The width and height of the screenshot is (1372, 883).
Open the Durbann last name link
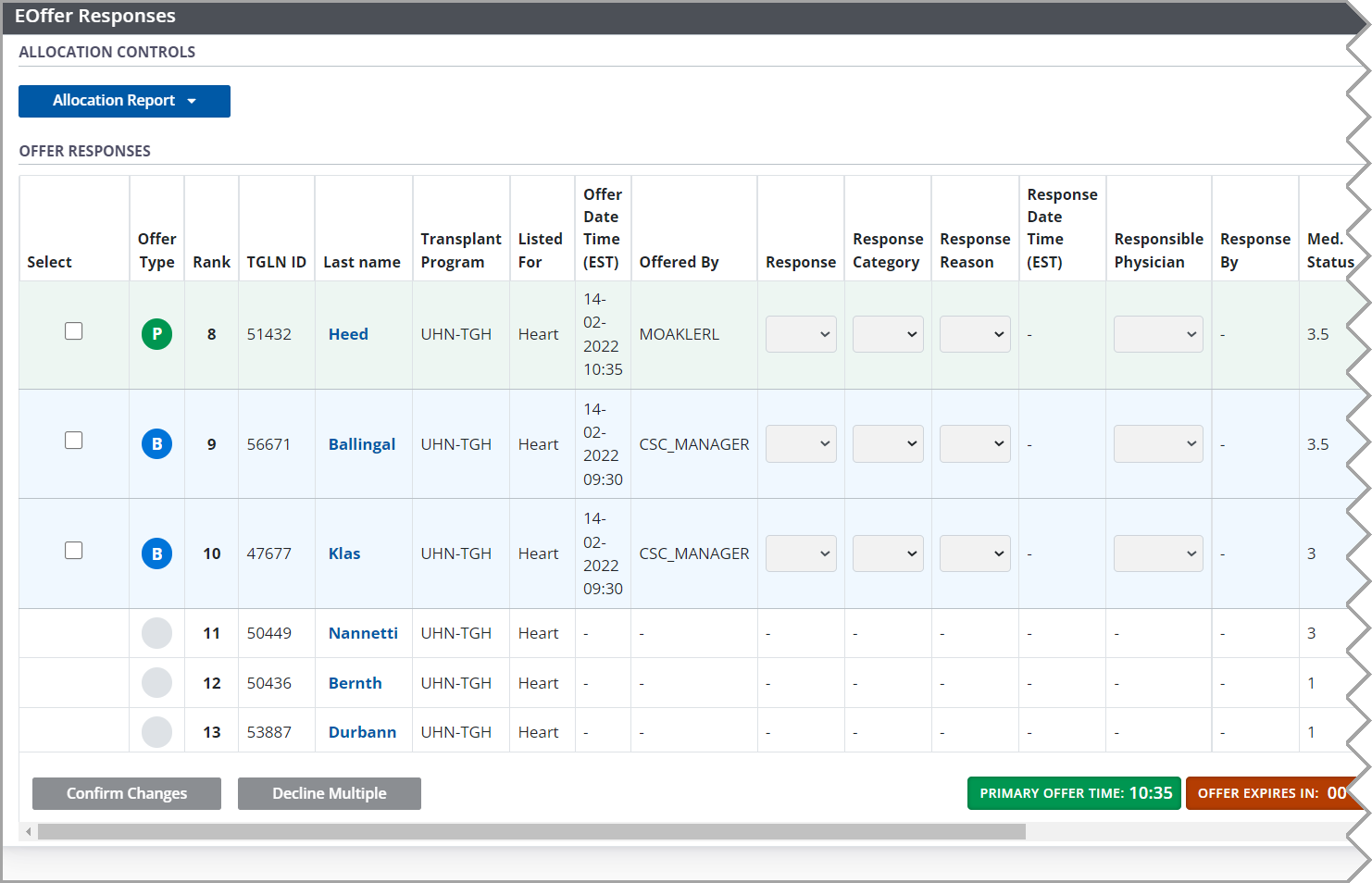click(x=362, y=732)
